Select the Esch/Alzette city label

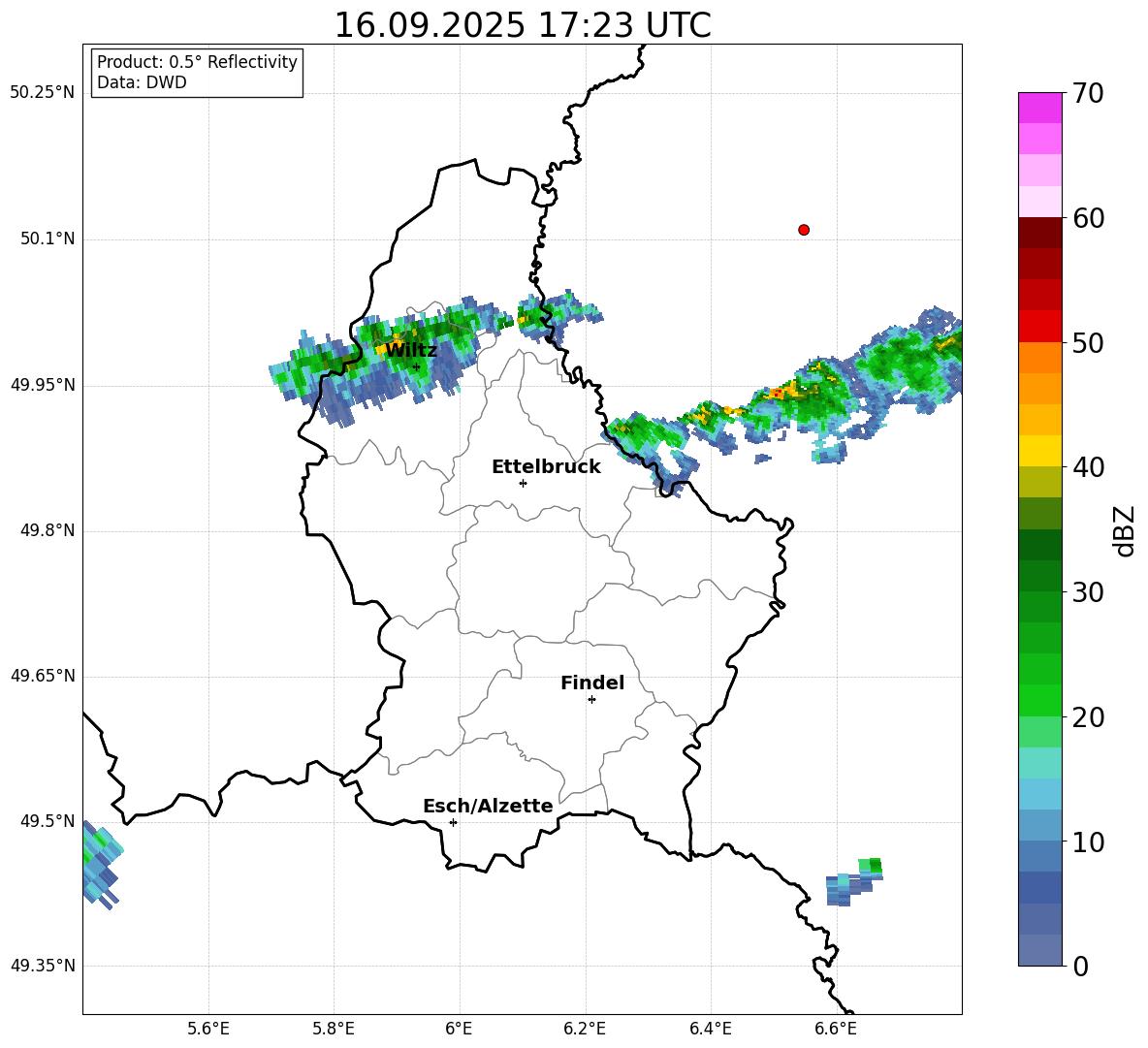[x=488, y=806]
